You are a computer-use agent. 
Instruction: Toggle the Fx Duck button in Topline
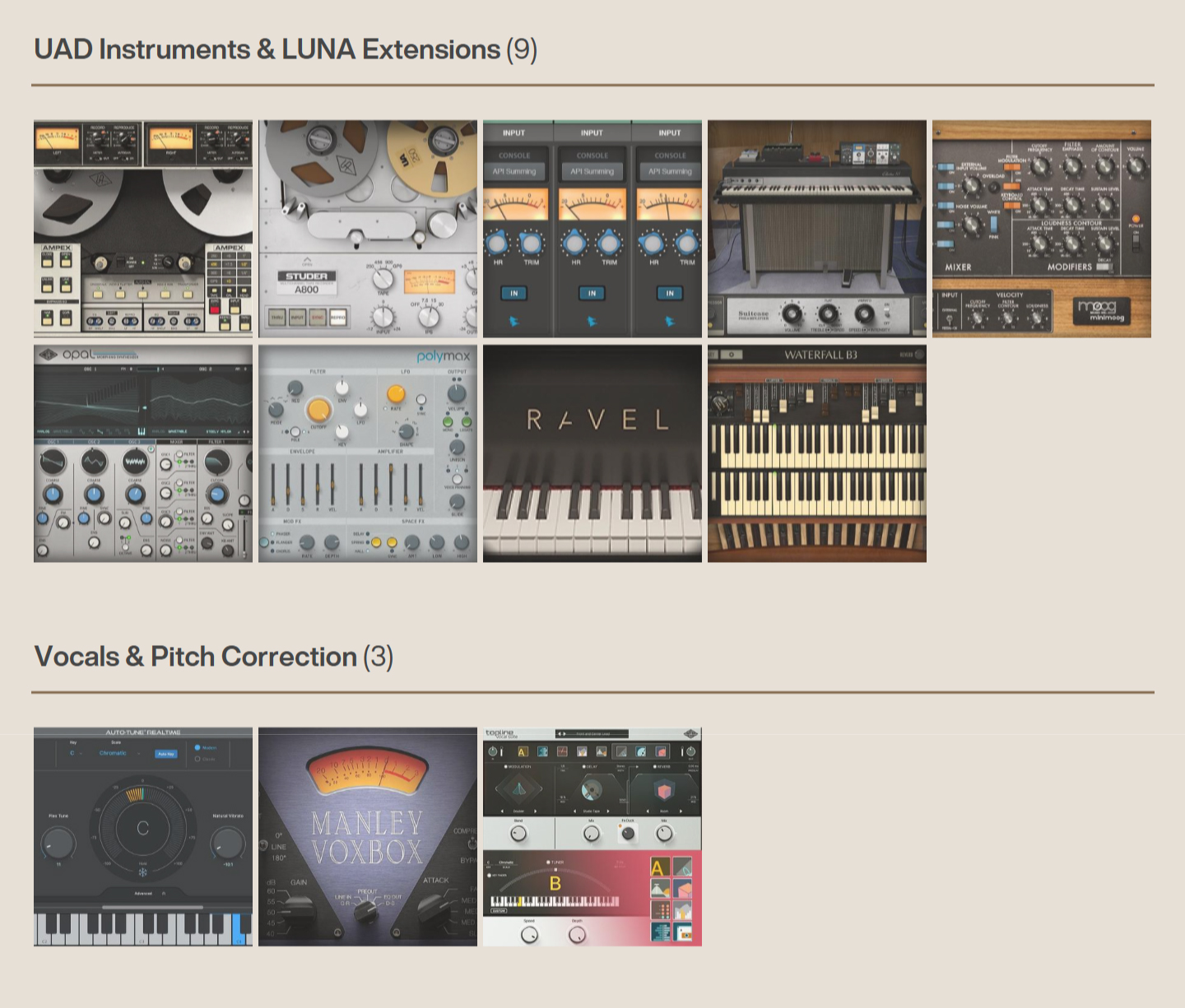click(628, 833)
